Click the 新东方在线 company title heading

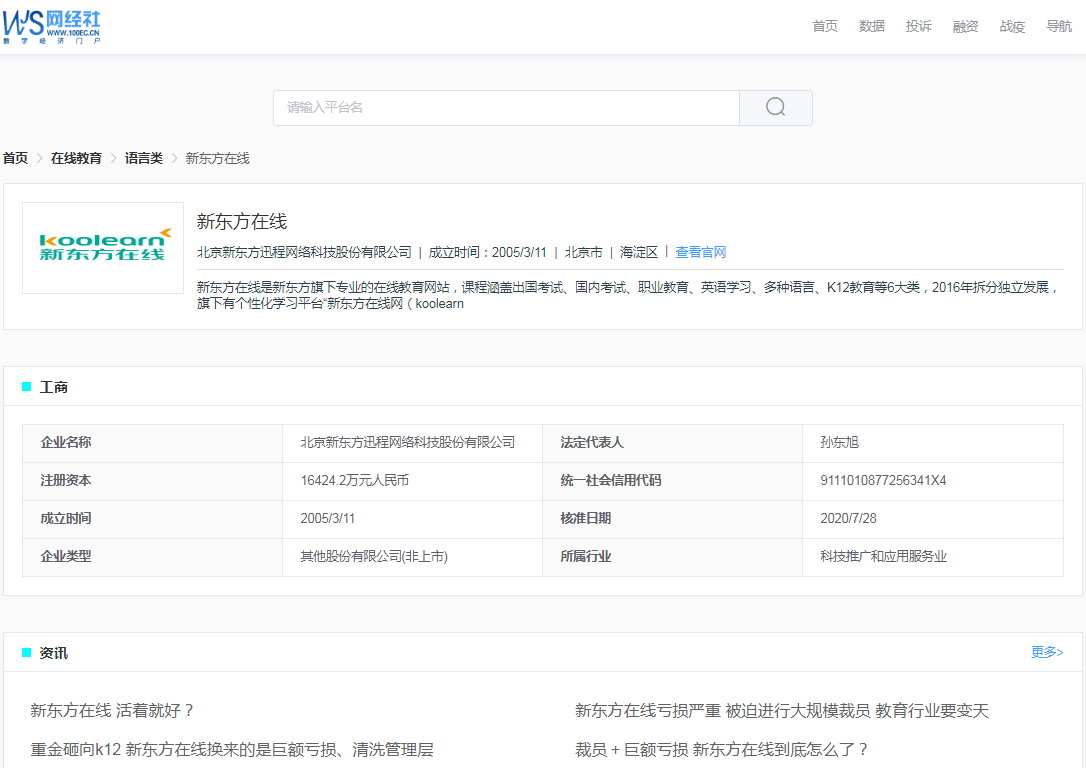pos(242,222)
